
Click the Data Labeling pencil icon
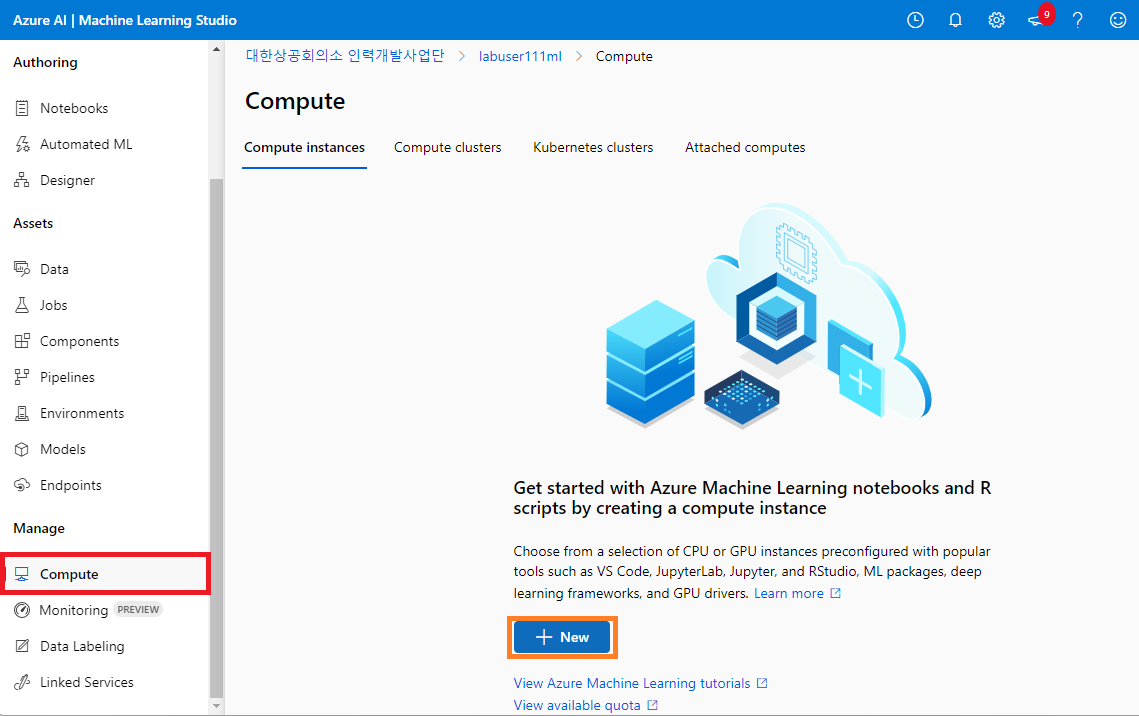[x=22, y=646]
